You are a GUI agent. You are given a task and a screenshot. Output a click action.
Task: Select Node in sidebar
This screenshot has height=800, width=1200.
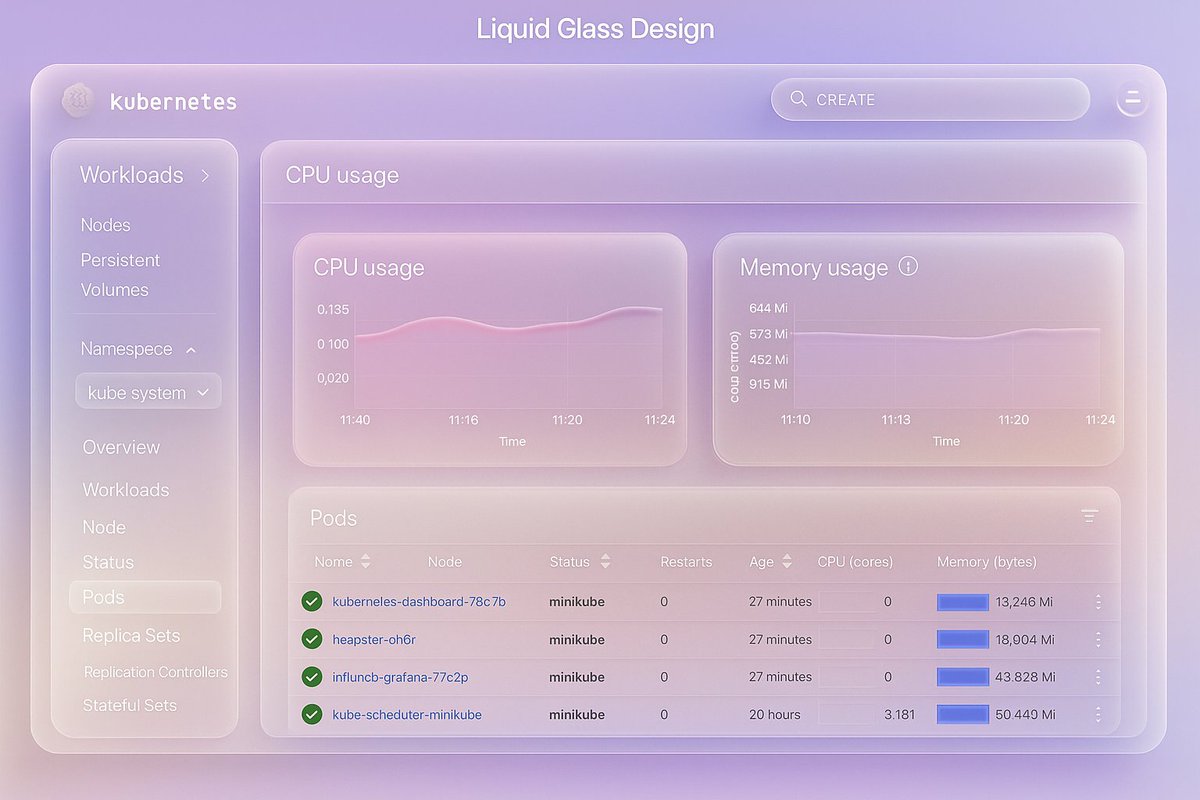tap(104, 527)
